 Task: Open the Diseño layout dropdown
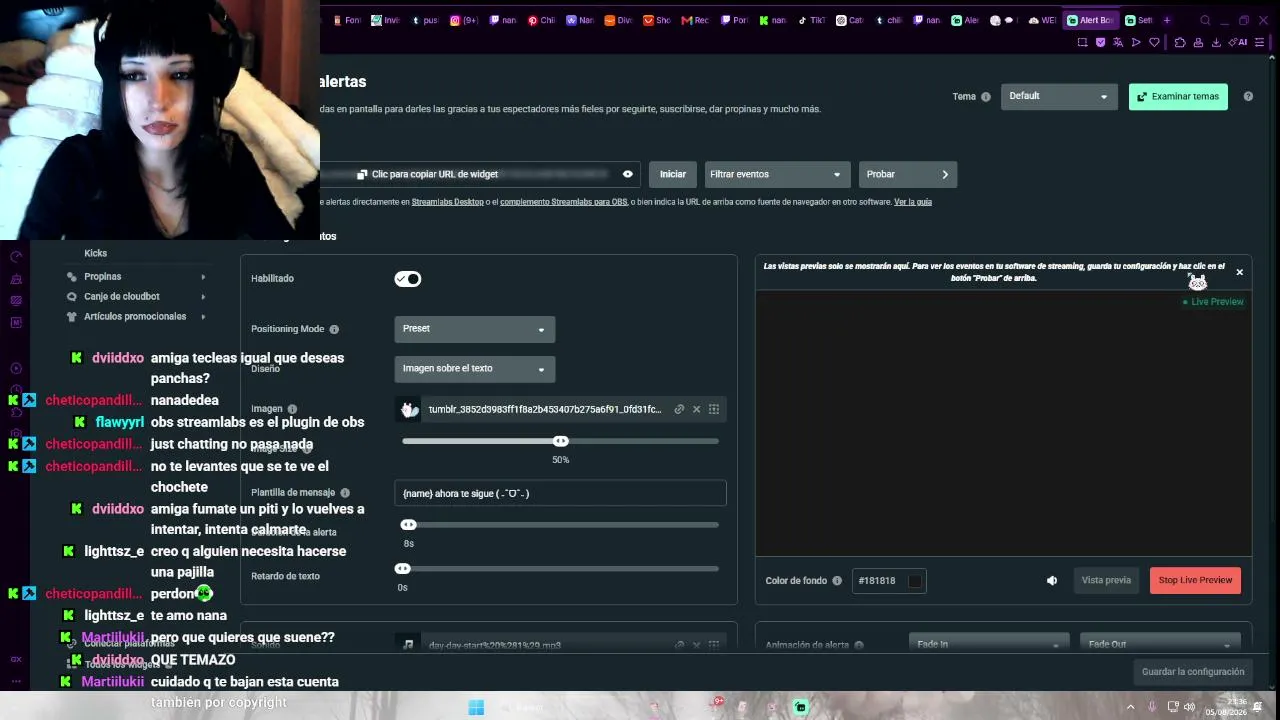[474, 369]
